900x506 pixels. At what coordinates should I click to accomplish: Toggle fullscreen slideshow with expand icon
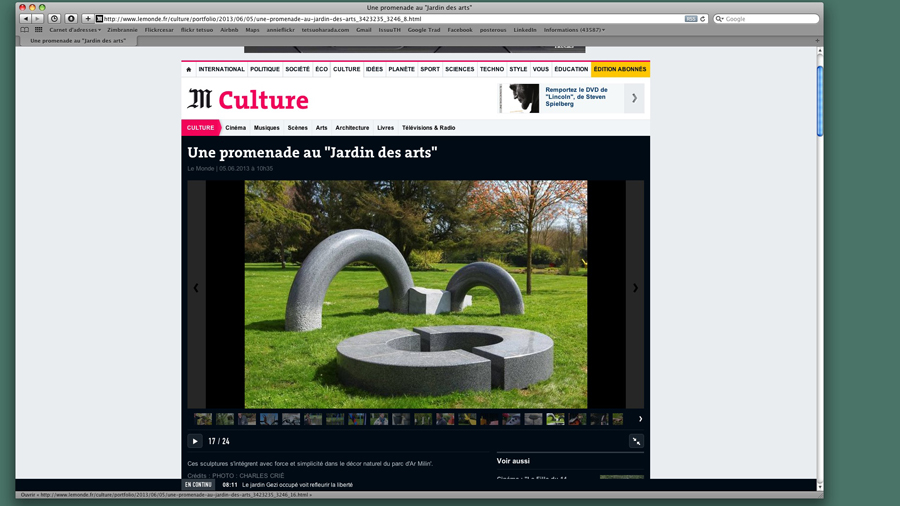[636, 441]
